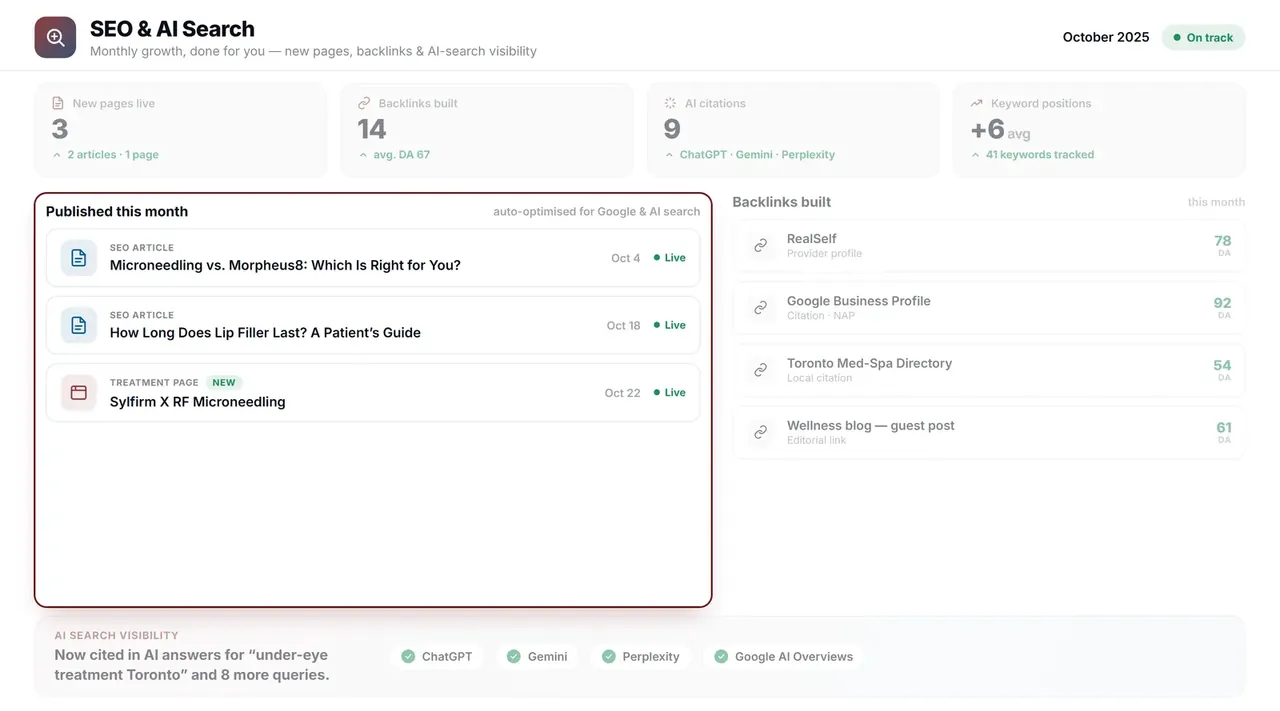Click the AI SEARCH VISIBILITY label
The width and height of the screenshot is (1280, 711).
coord(117,635)
